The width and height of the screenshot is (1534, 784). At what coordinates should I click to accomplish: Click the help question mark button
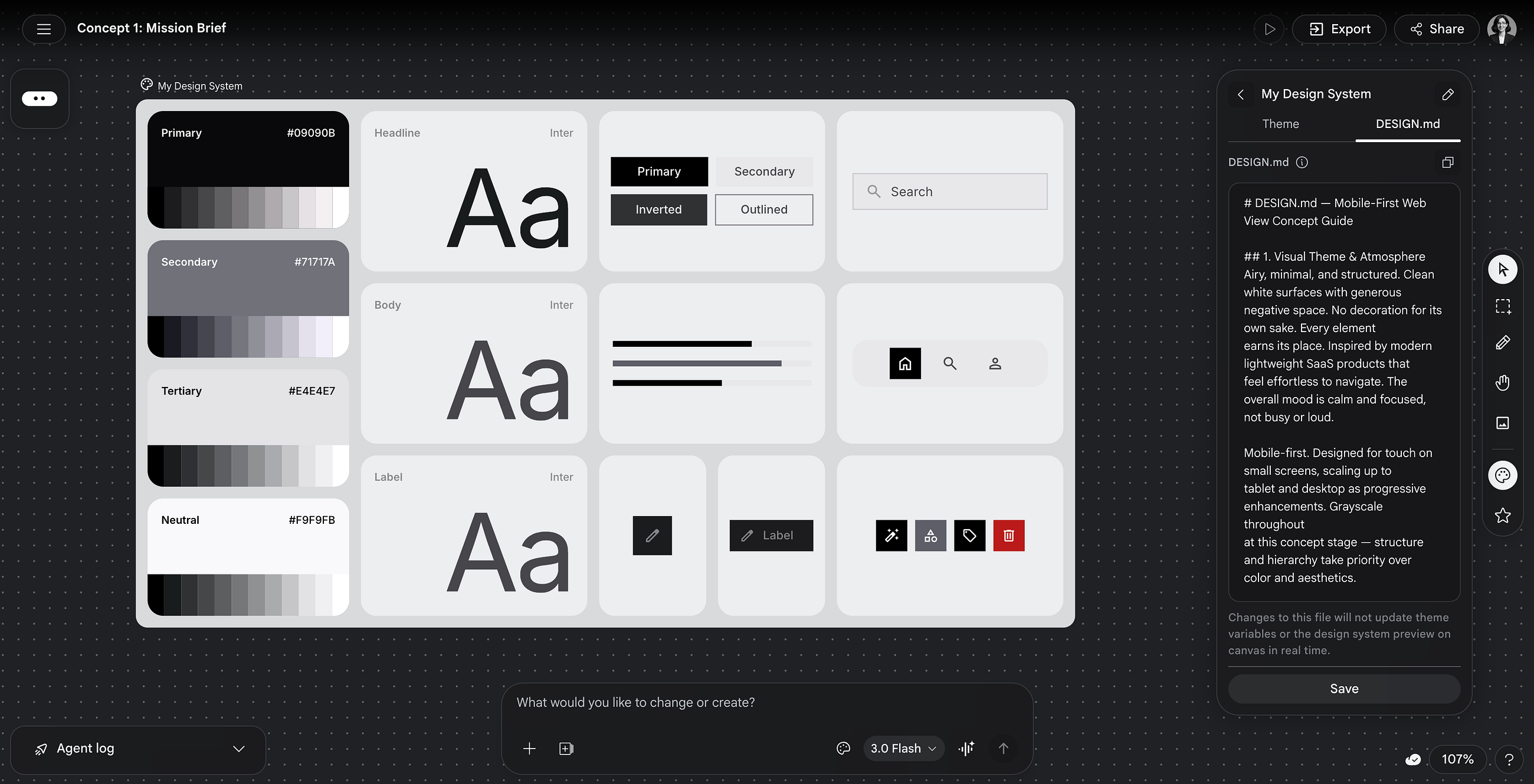(x=1509, y=760)
